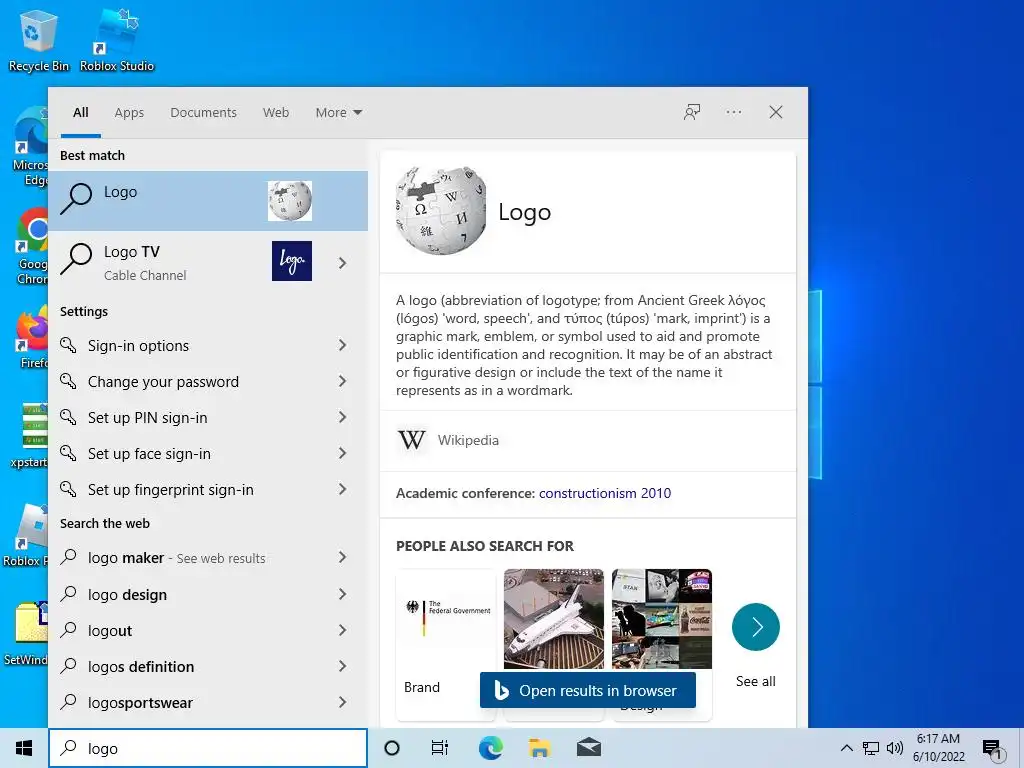Open File Explorer from the taskbar

539,748
